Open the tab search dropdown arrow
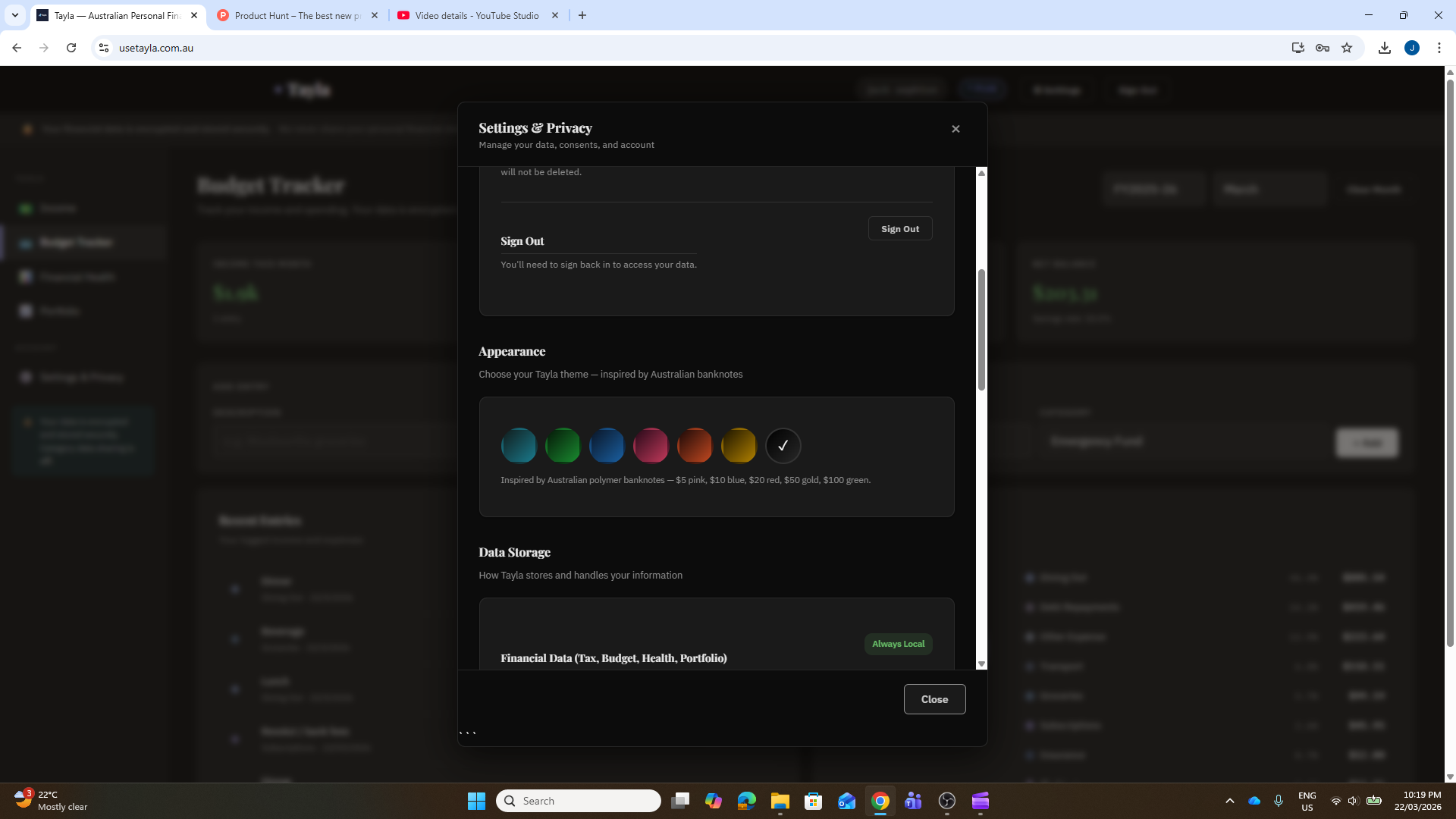1456x819 pixels. tap(14, 15)
